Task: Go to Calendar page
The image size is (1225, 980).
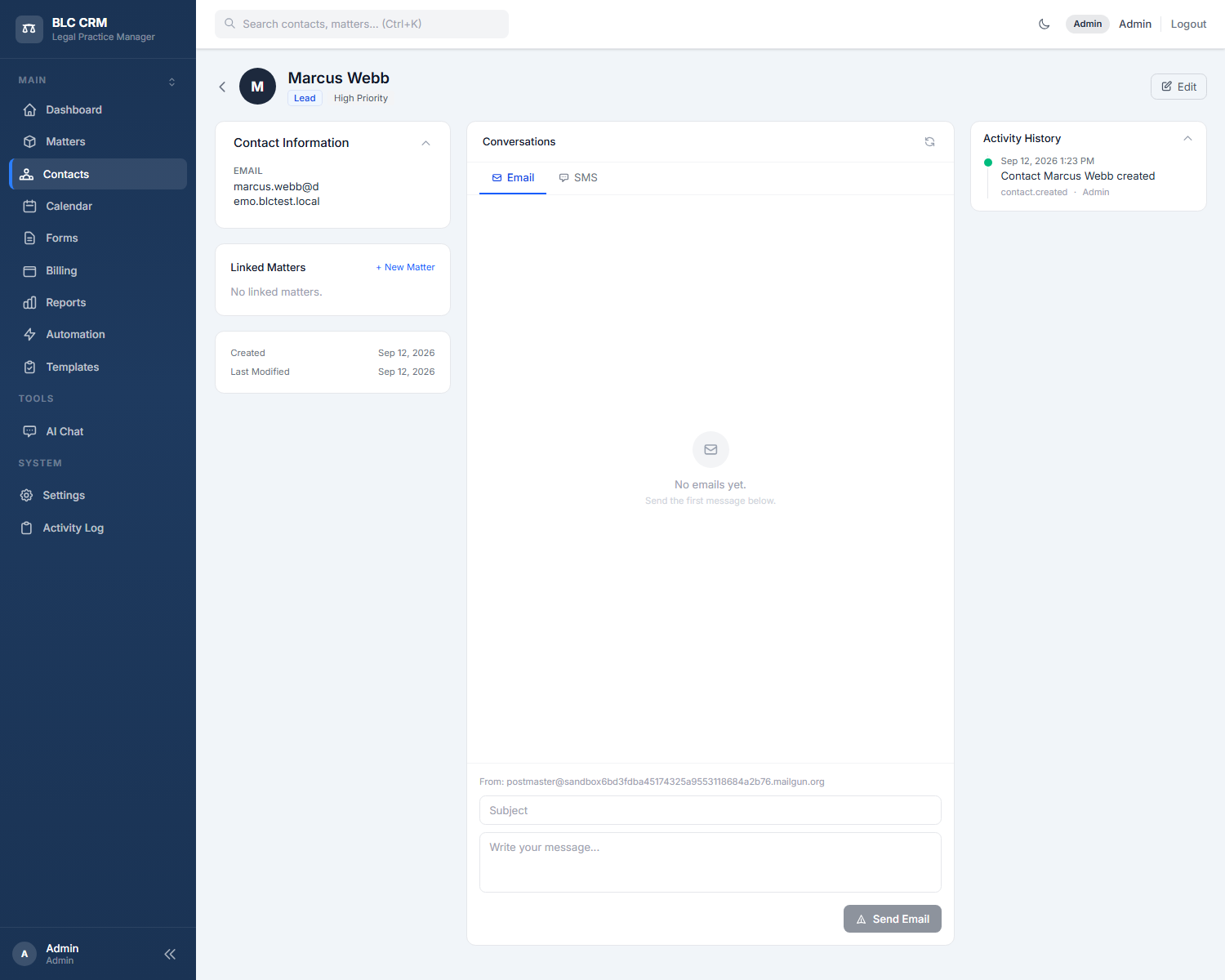Action: click(98, 206)
